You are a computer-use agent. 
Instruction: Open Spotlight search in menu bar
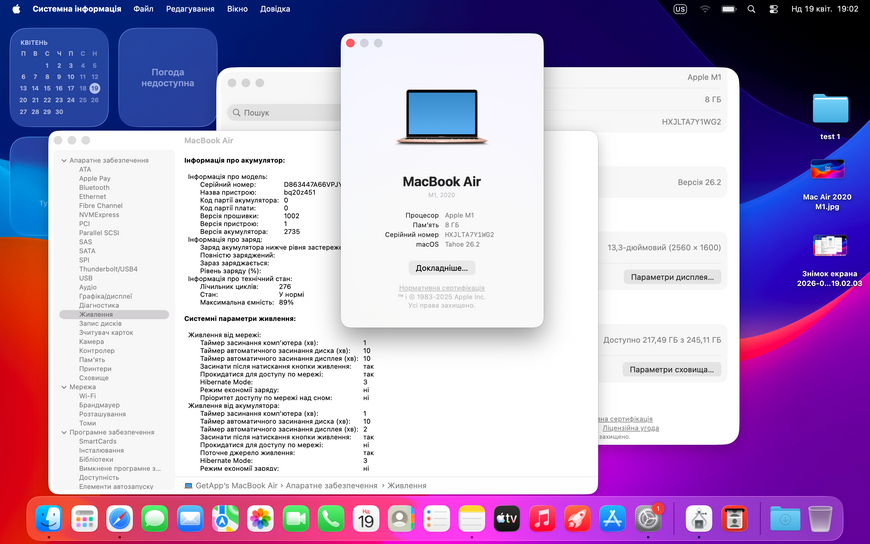click(751, 9)
